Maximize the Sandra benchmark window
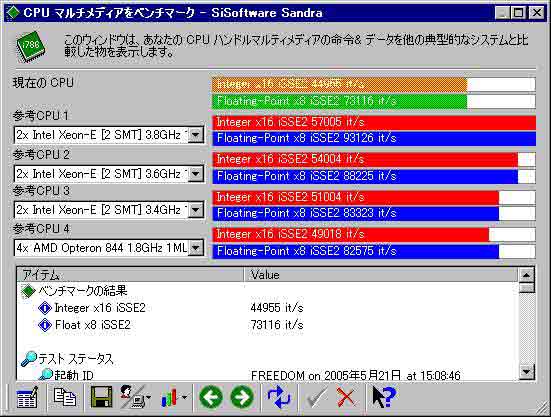Image resolution: width=551 pixels, height=417 pixels. (518, 13)
